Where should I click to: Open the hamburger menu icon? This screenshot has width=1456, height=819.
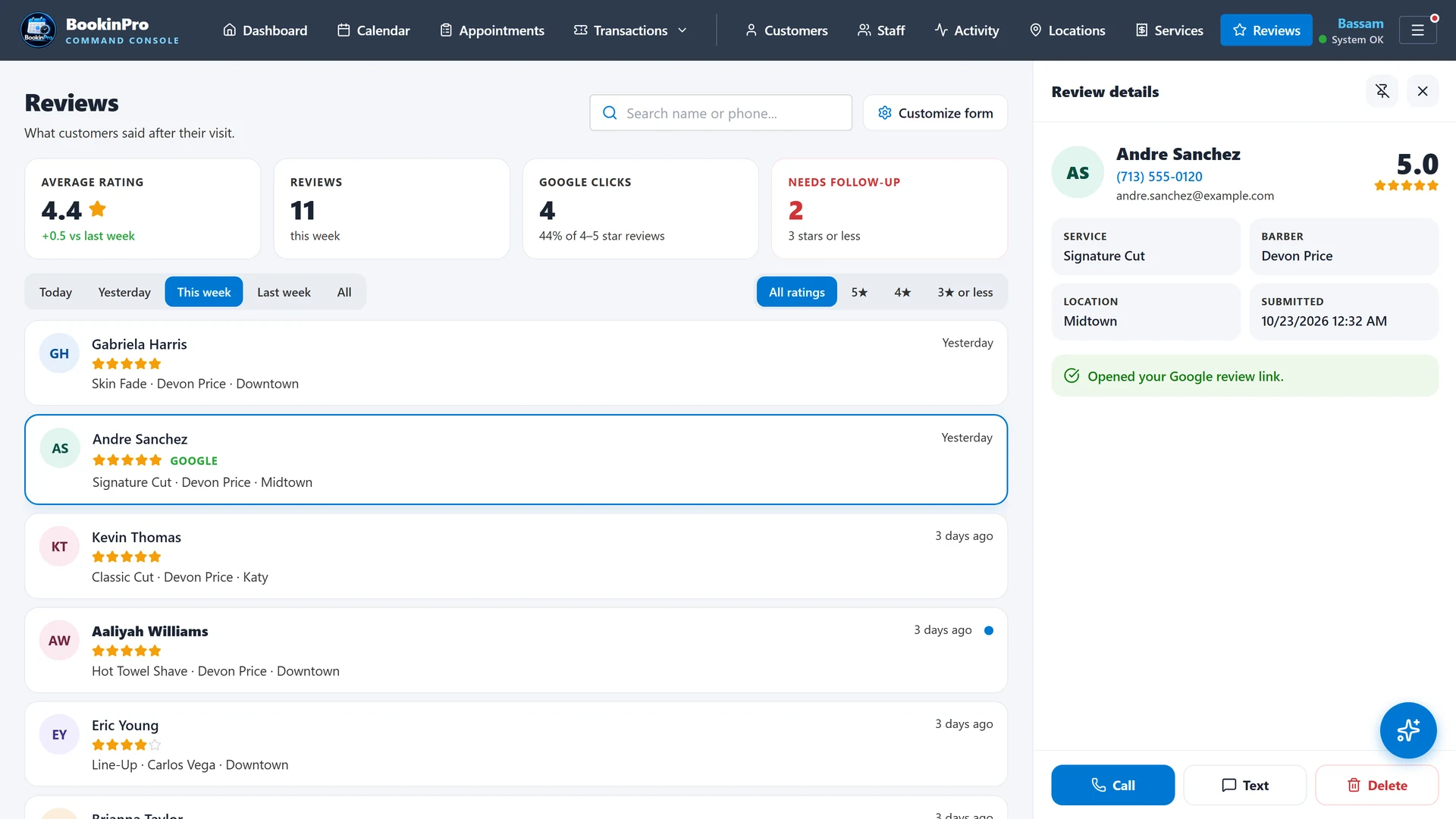click(x=1417, y=30)
